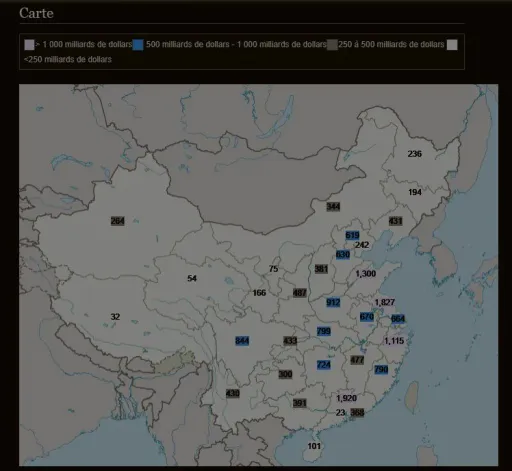This screenshot has height=471, width=512.
Task: Click the 430 province label
Action: point(233,393)
